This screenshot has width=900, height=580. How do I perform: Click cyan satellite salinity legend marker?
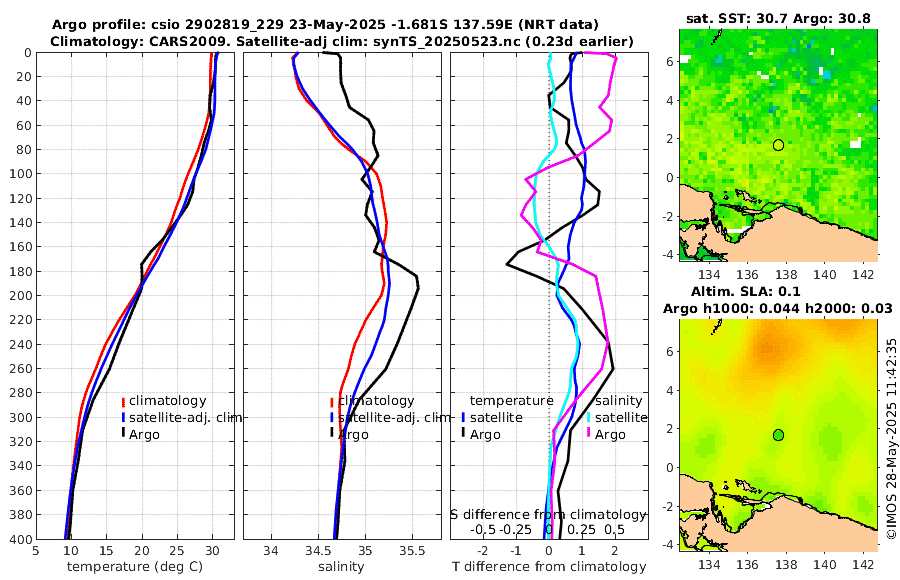coord(589,417)
